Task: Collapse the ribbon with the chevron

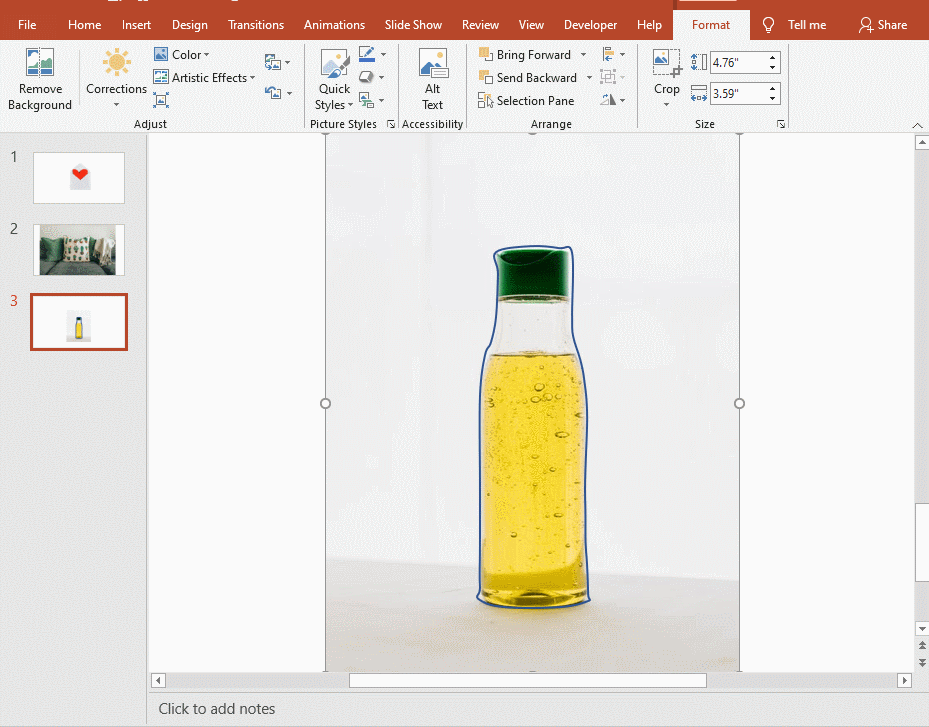Action: tap(917, 125)
